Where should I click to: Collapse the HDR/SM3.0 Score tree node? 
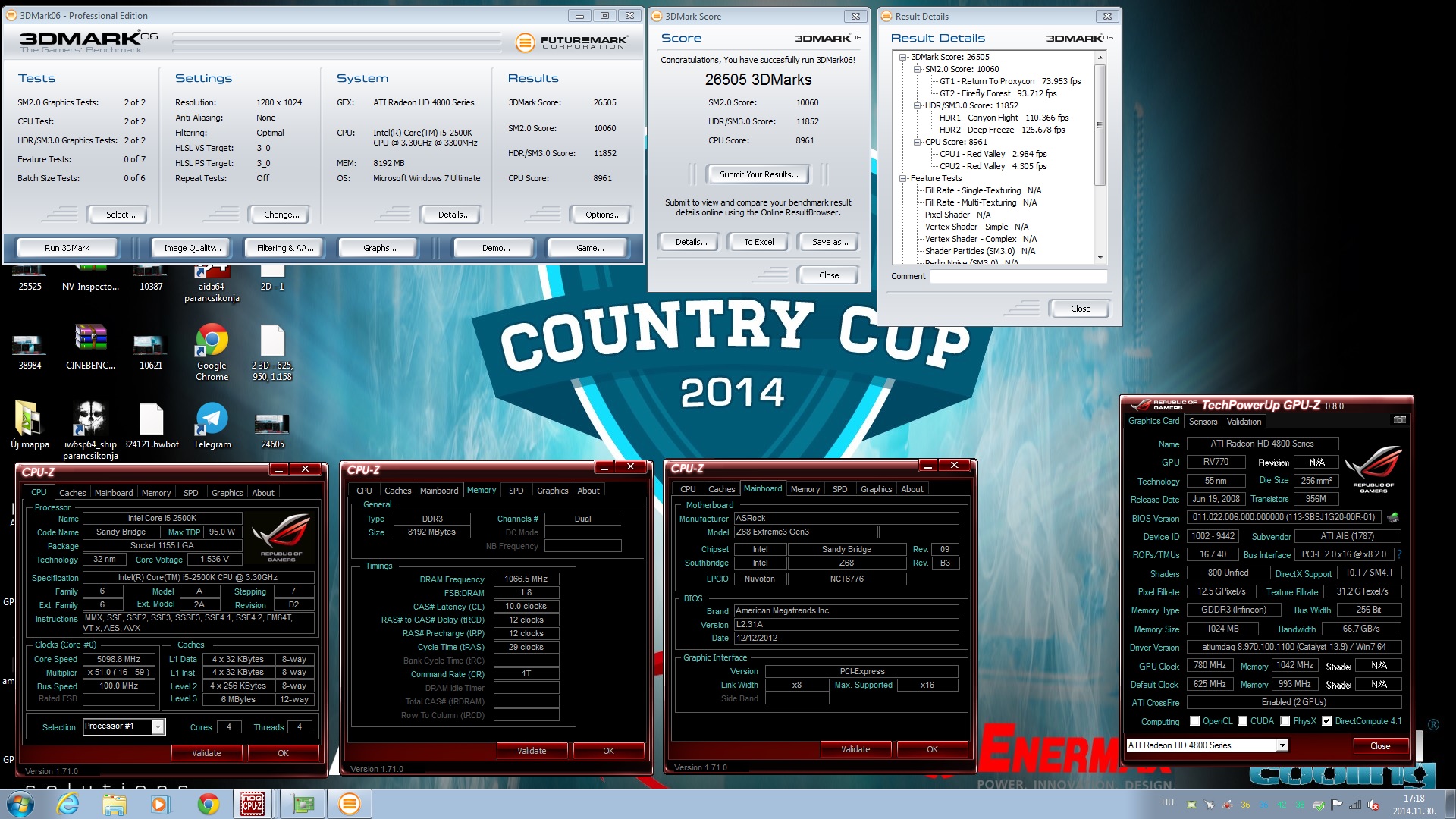pyautogui.click(x=917, y=105)
